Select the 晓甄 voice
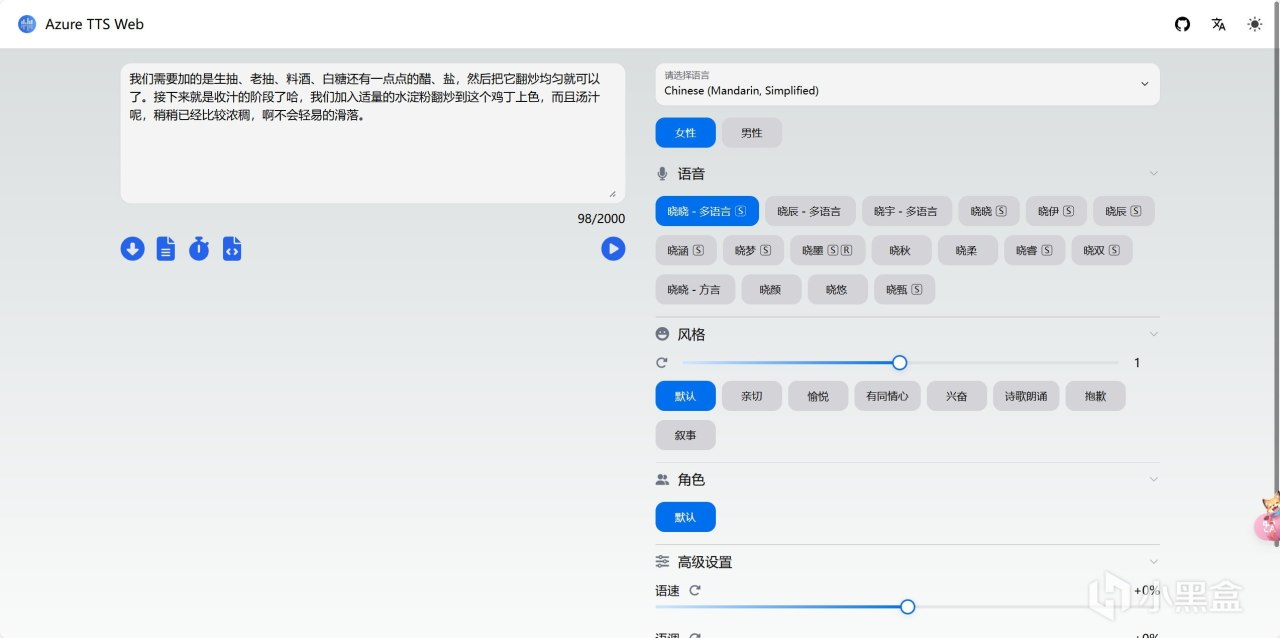This screenshot has height=638, width=1280. click(905, 290)
